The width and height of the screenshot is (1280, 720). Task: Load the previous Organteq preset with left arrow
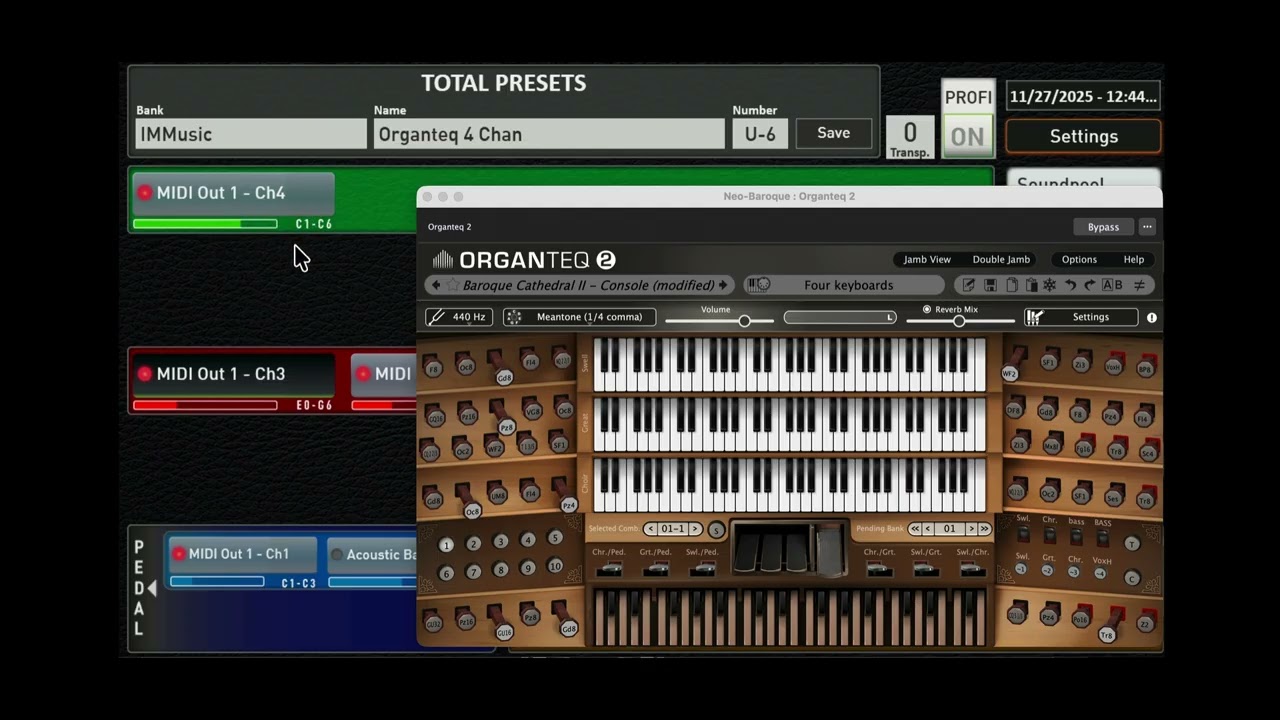(x=436, y=285)
